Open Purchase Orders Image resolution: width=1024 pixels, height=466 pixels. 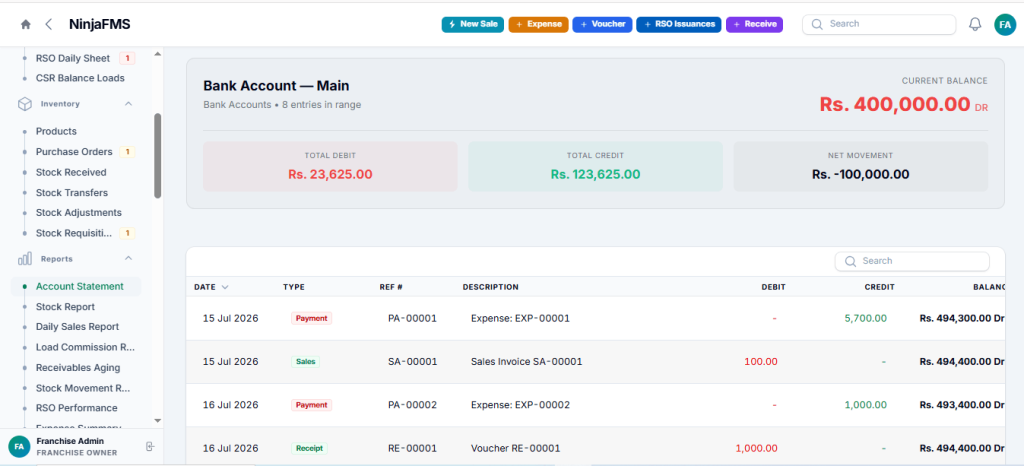tap(74, 151)
